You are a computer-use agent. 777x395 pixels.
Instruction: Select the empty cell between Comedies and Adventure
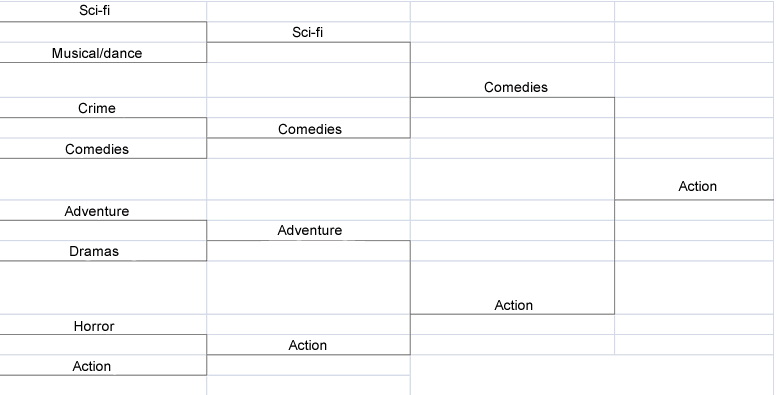click(103, 179)
